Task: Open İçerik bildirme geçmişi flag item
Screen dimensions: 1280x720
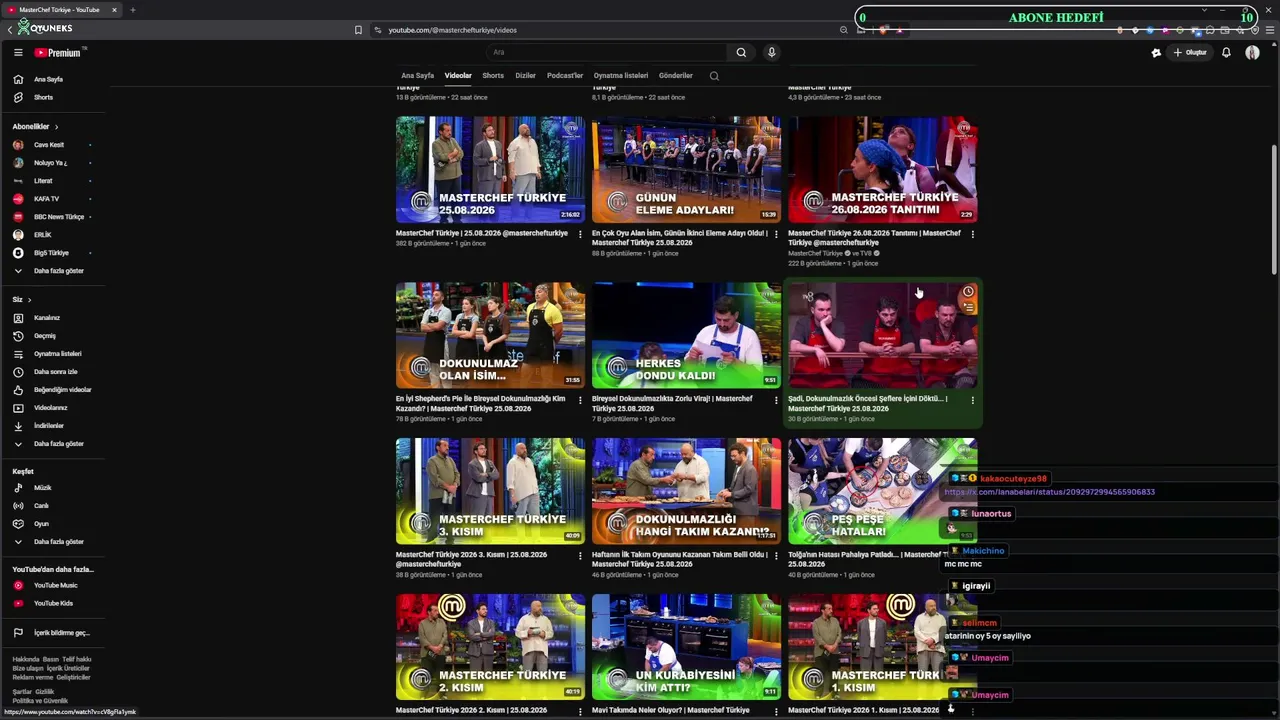Action: (55, 633)
